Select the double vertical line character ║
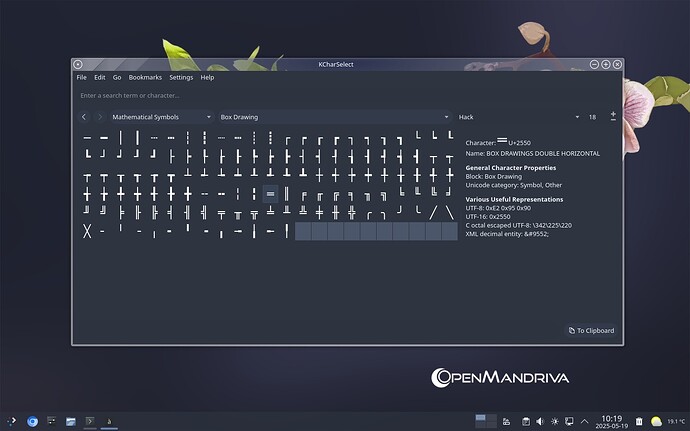This screenshot has height=431, width=690. pos(286,194)
